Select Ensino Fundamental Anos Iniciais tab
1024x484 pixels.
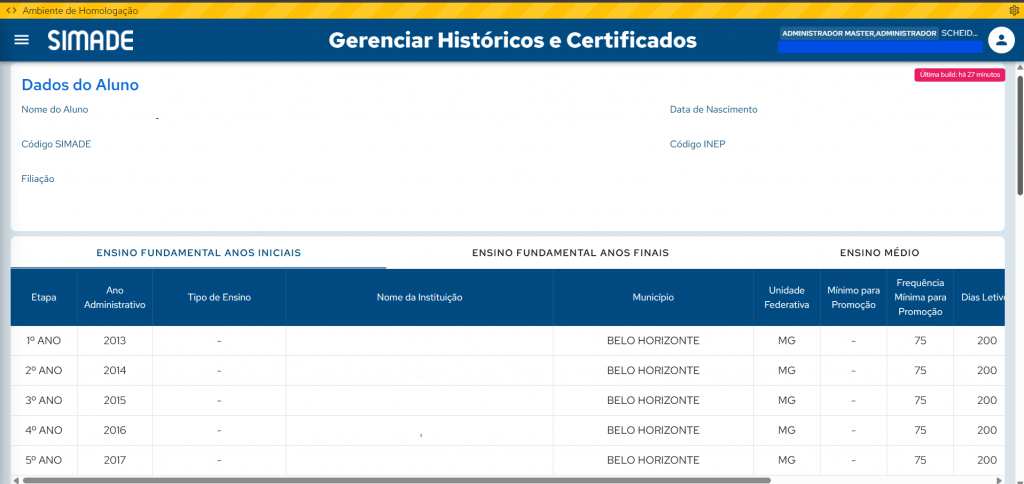[x=198, y=253]
